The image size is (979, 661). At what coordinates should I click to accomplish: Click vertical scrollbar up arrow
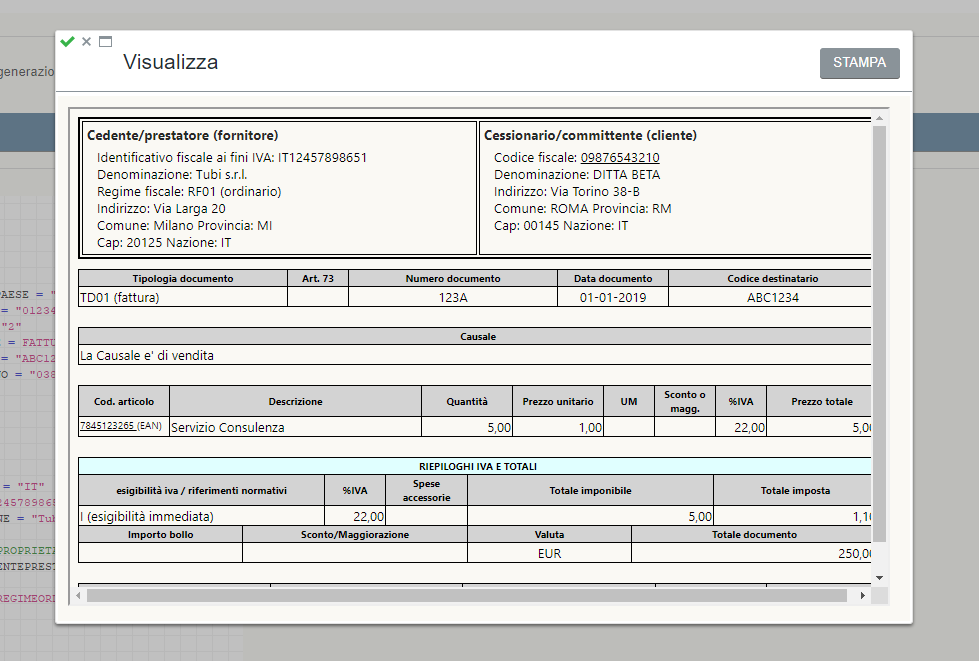click(879, 118)
